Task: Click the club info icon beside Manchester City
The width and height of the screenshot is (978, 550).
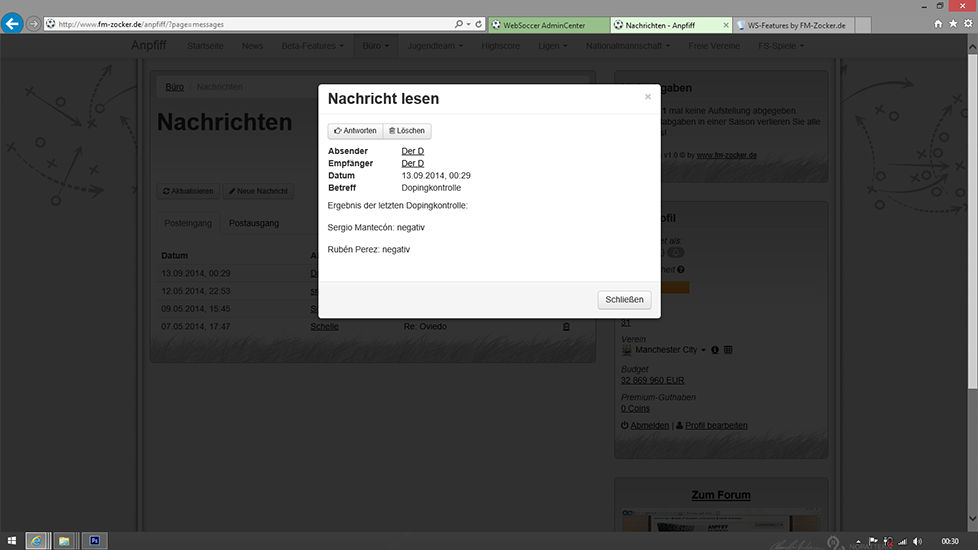Action: coord(715,350)
